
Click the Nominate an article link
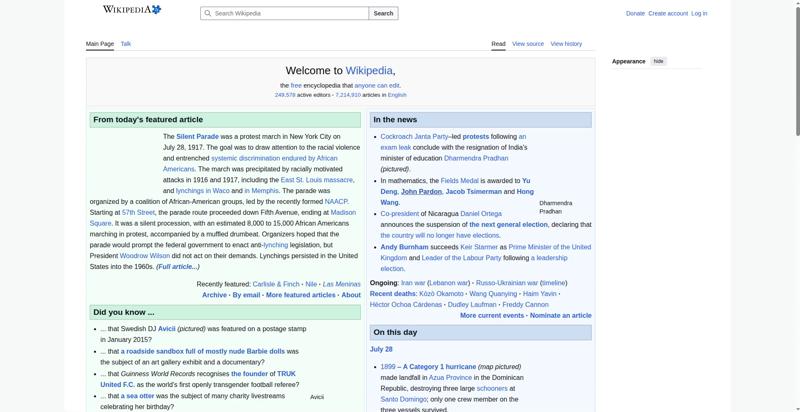561,316
